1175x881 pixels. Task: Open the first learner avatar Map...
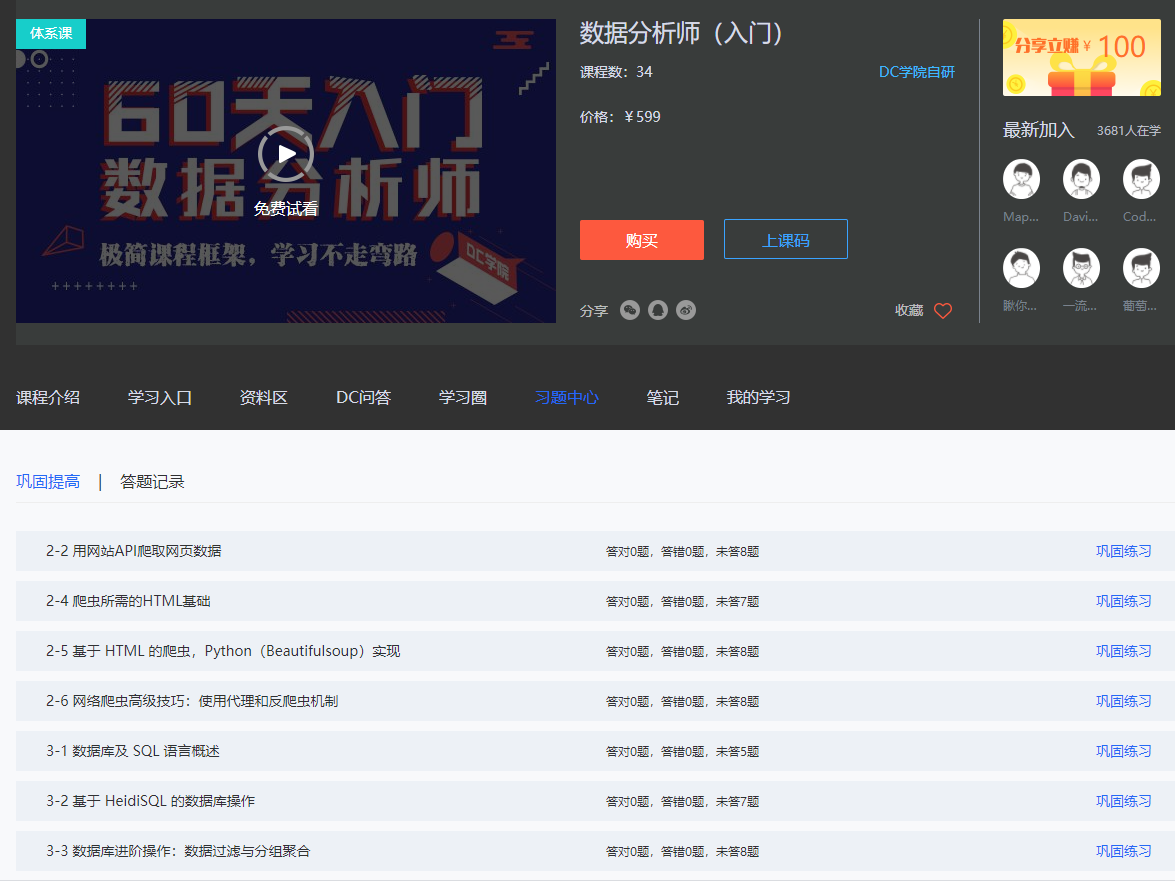coord(1021,180)
